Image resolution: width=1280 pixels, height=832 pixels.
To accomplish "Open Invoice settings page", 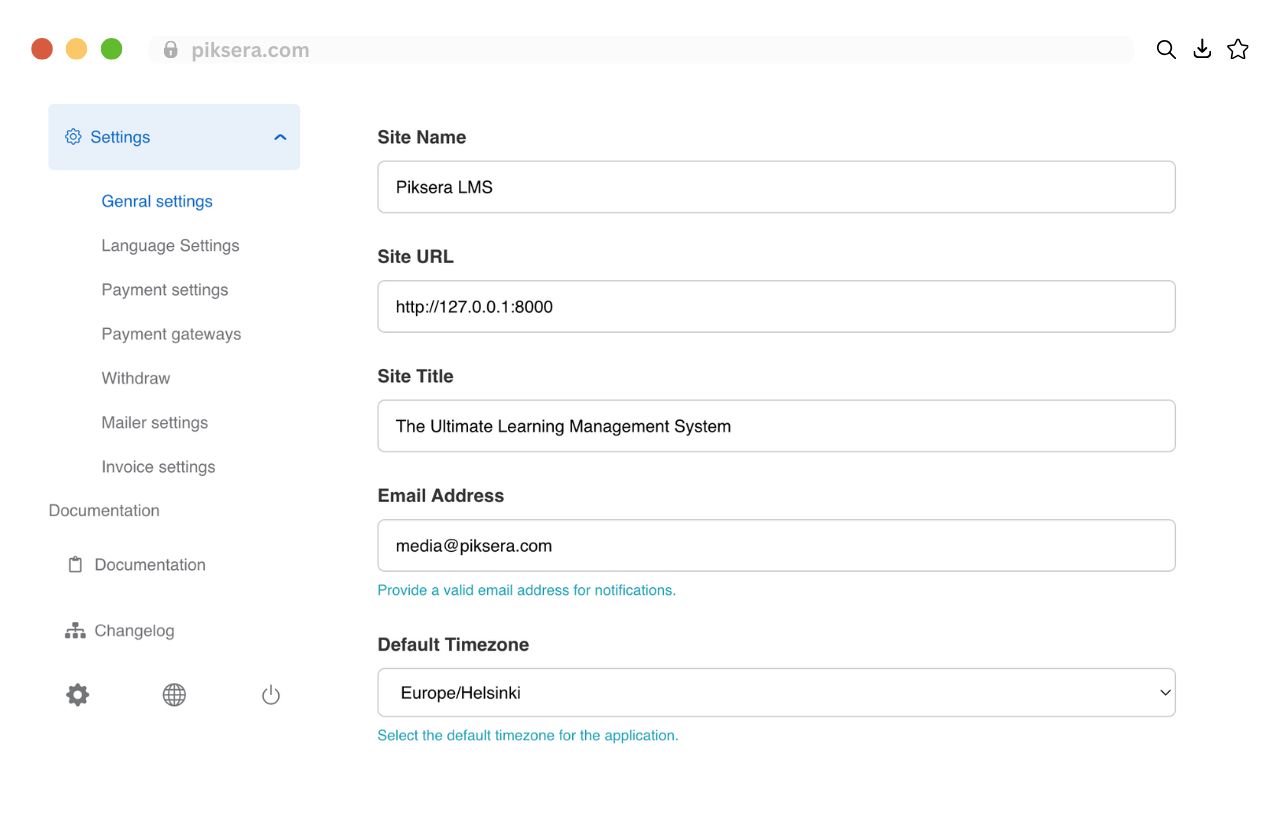I will click(158, 467).
